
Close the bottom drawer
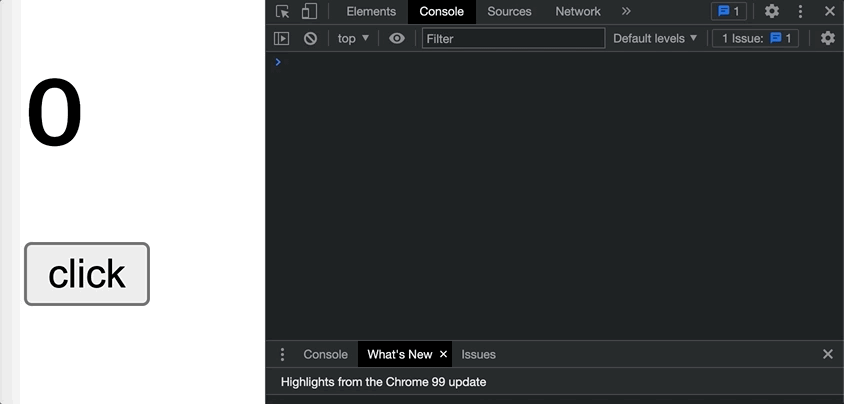[828, 354]
